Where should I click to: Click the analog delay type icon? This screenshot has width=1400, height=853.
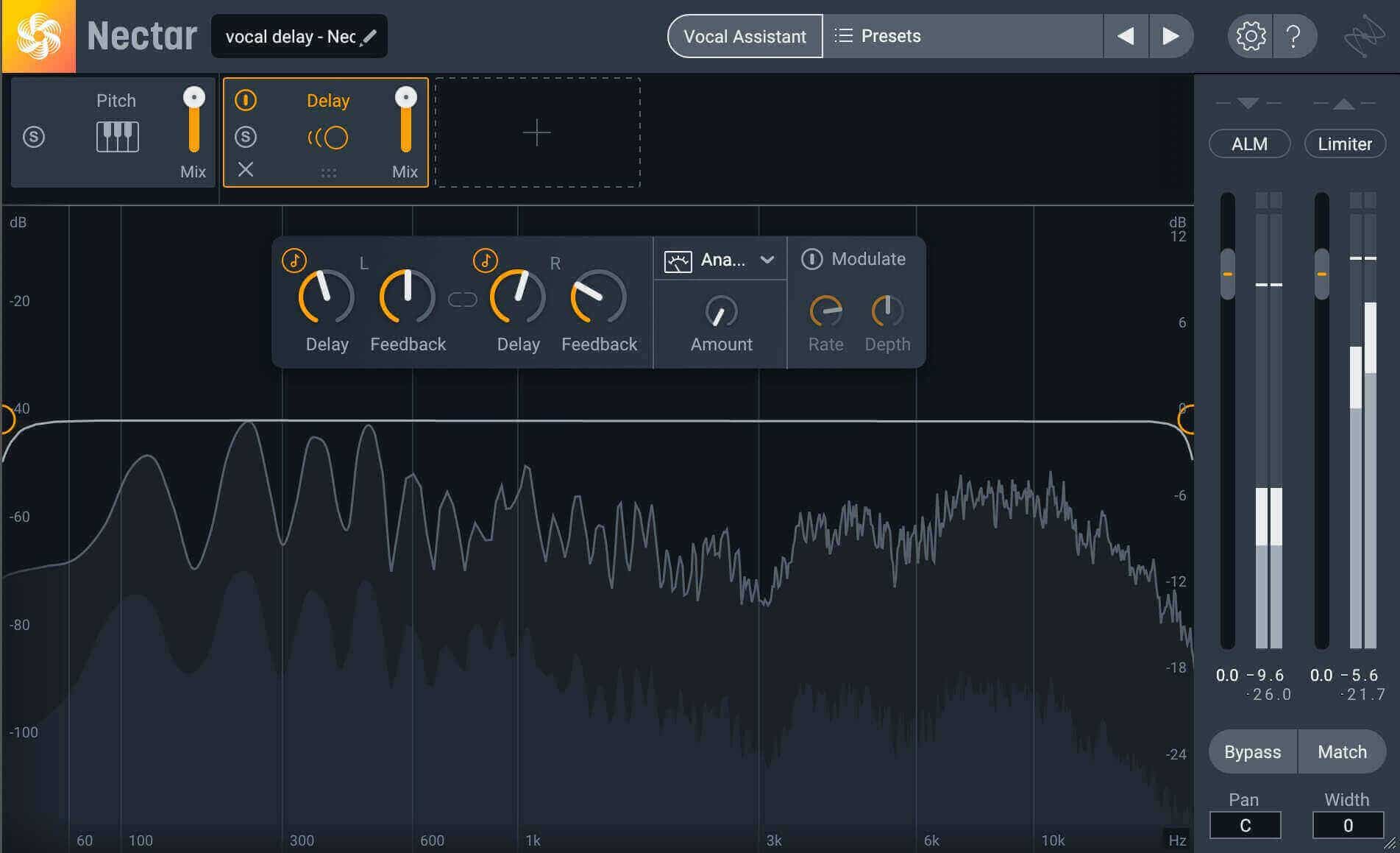tap(678, 261)
